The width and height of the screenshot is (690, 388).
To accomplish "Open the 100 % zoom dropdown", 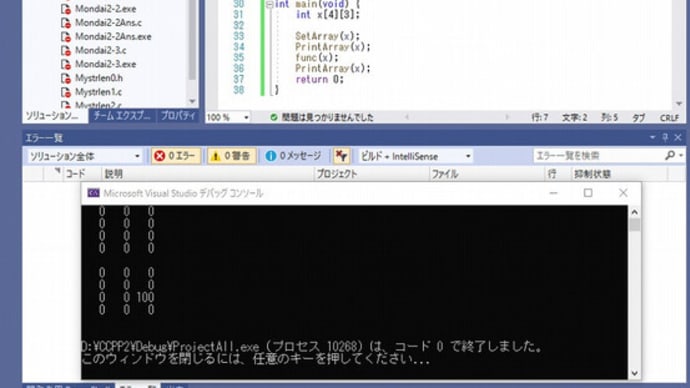I will (228, 117).
